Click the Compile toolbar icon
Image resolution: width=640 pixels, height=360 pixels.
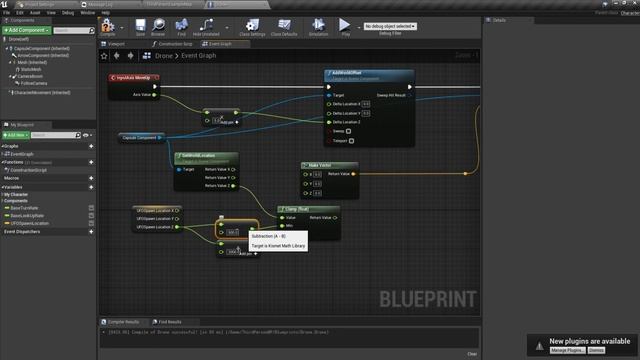(x=107, y=26)
